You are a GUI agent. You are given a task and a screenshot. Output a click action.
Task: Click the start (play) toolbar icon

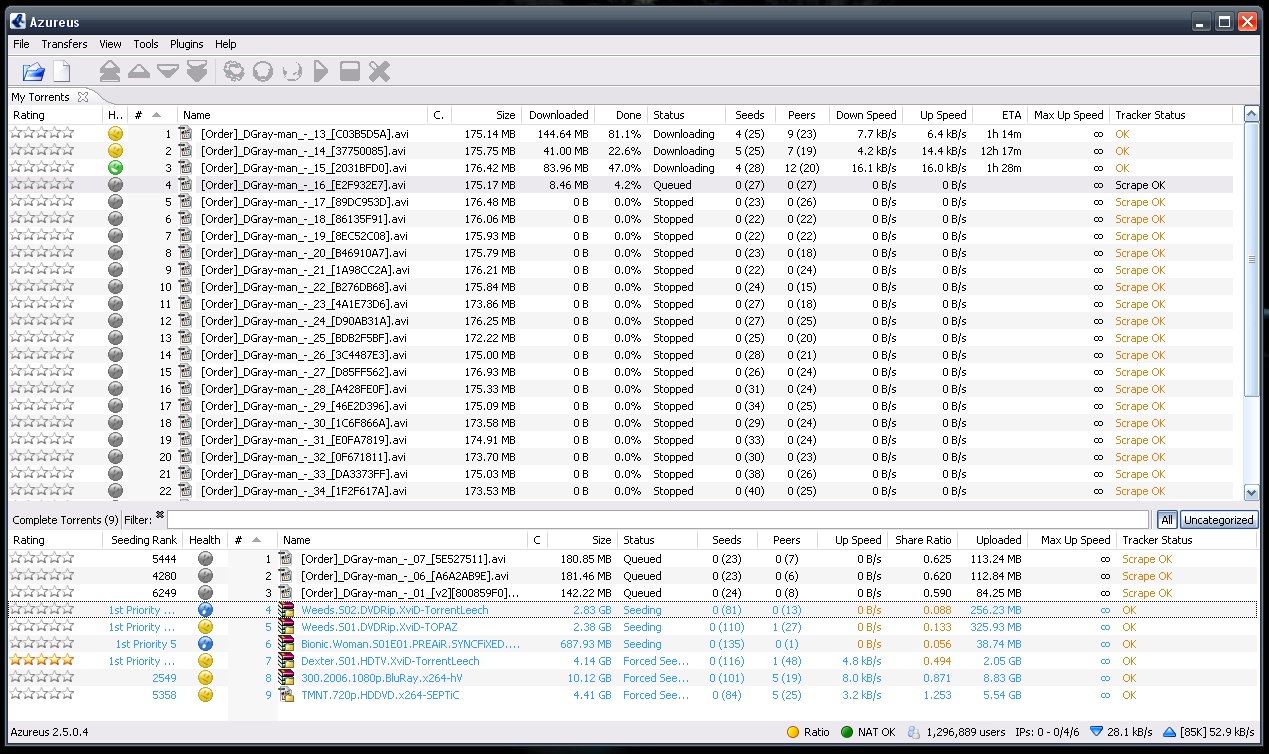(x=320, y=71)
